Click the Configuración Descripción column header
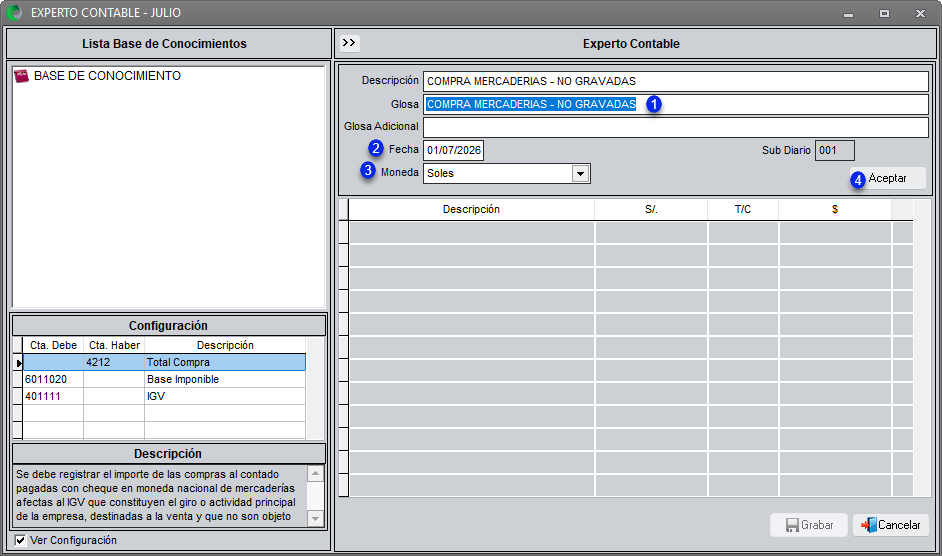 coord(225,345)
